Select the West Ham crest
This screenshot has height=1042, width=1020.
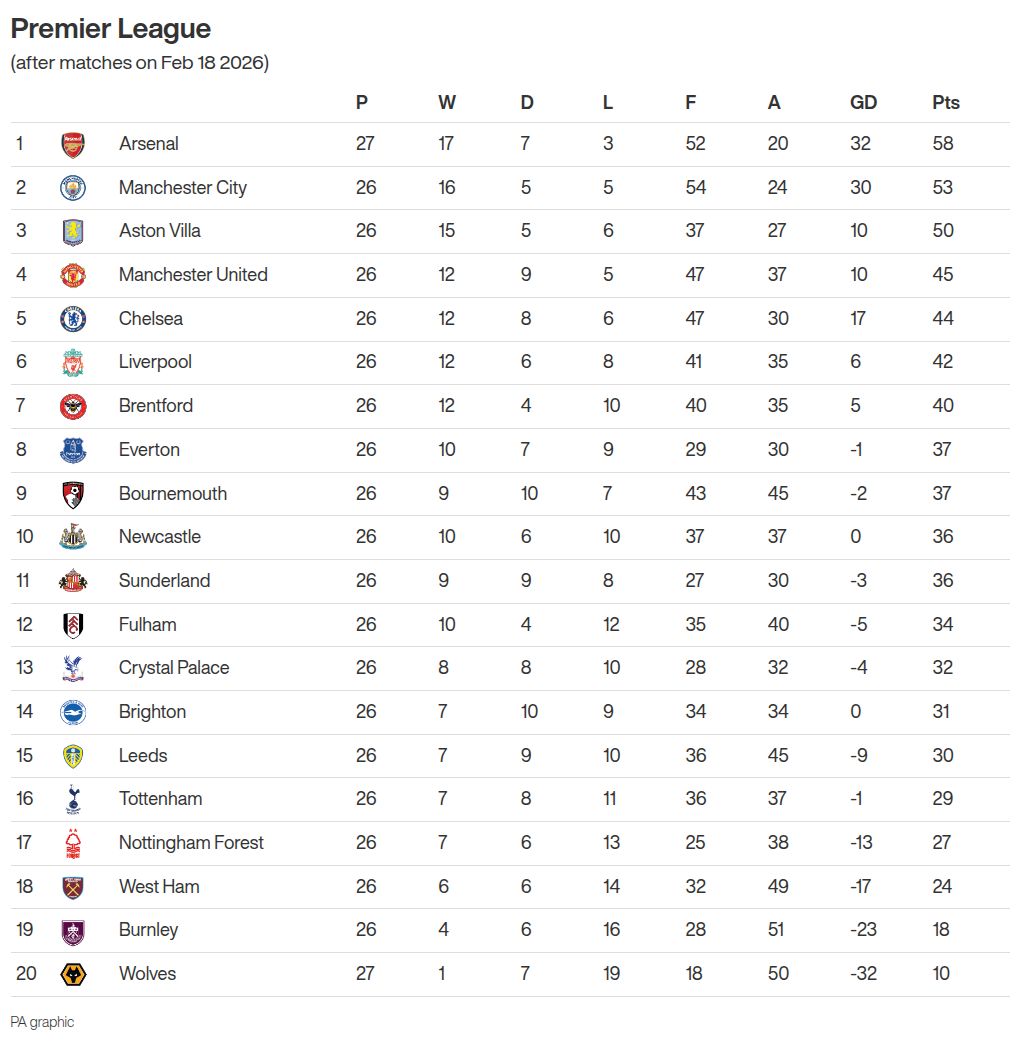(x=73, y=887)
